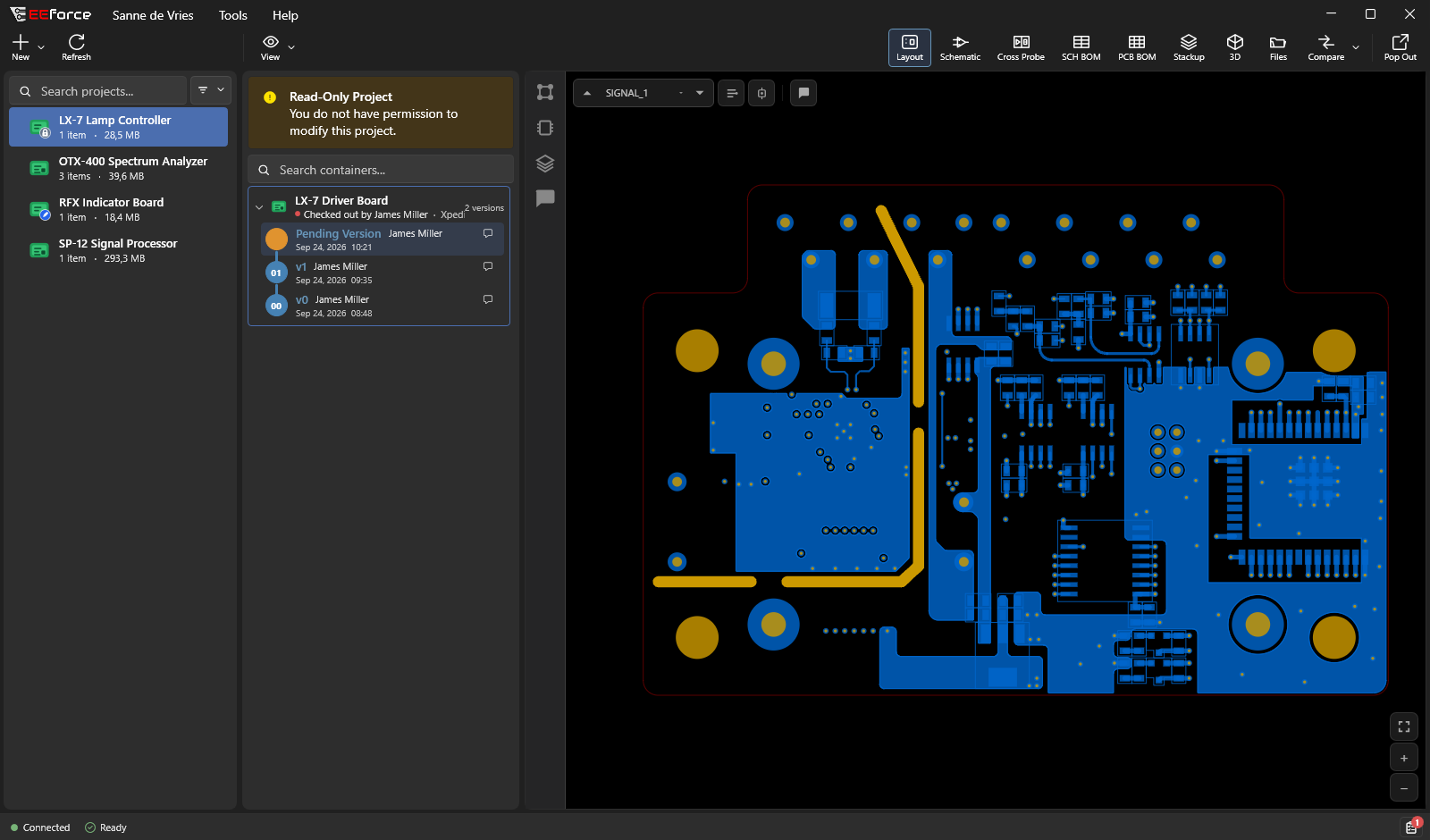Step to previous layer with up arrow
This screenshot has height=840, width=1430.
[x=587, y=93]
